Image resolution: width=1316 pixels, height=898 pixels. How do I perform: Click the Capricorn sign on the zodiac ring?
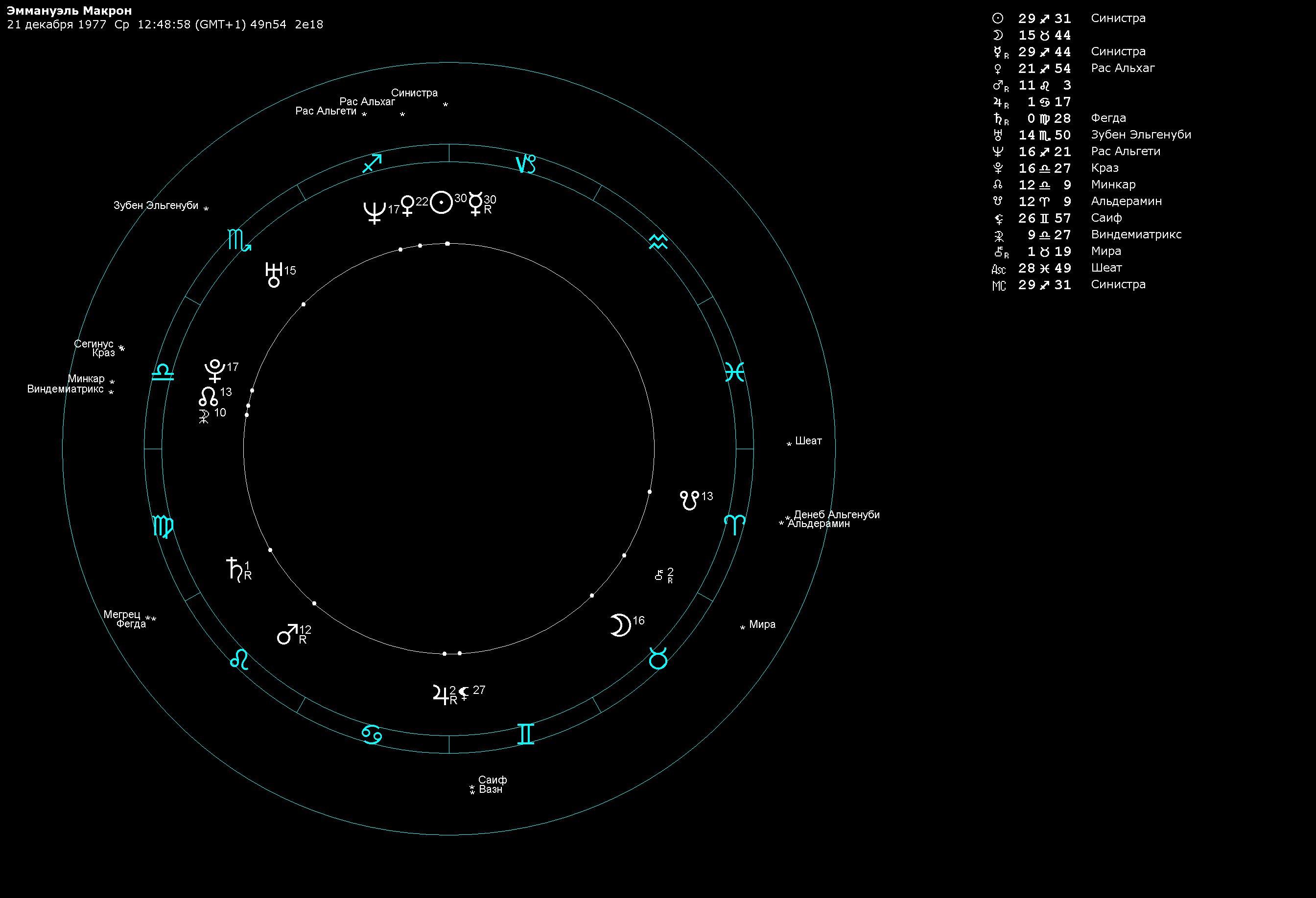click(525, 164)
